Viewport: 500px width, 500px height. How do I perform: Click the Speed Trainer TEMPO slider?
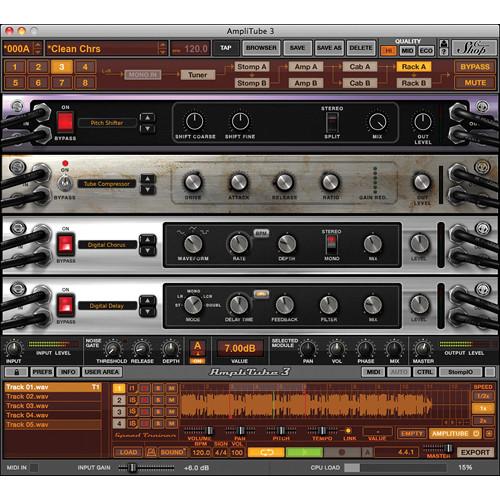(322, 431)
